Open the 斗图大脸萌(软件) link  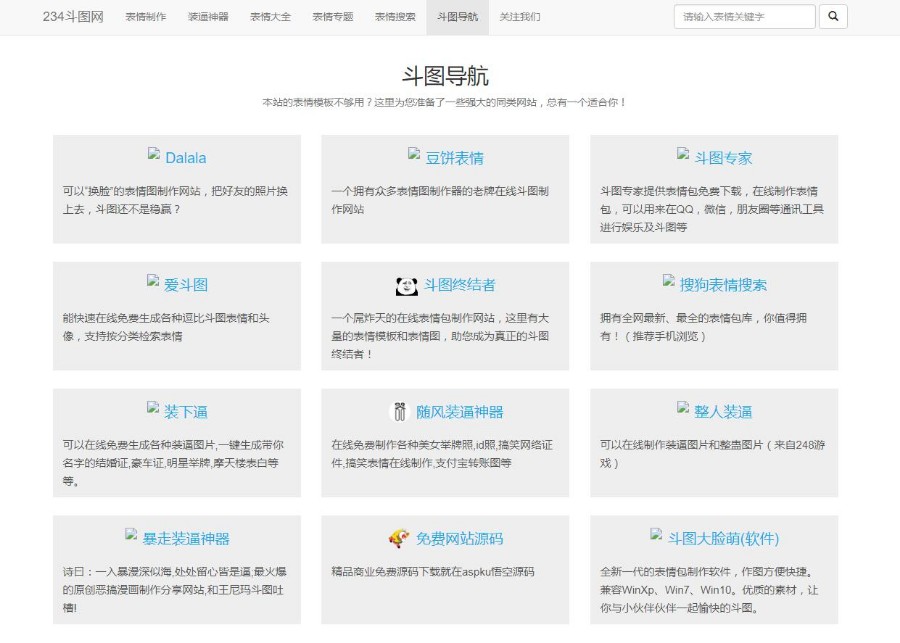[x=723, y=539]
